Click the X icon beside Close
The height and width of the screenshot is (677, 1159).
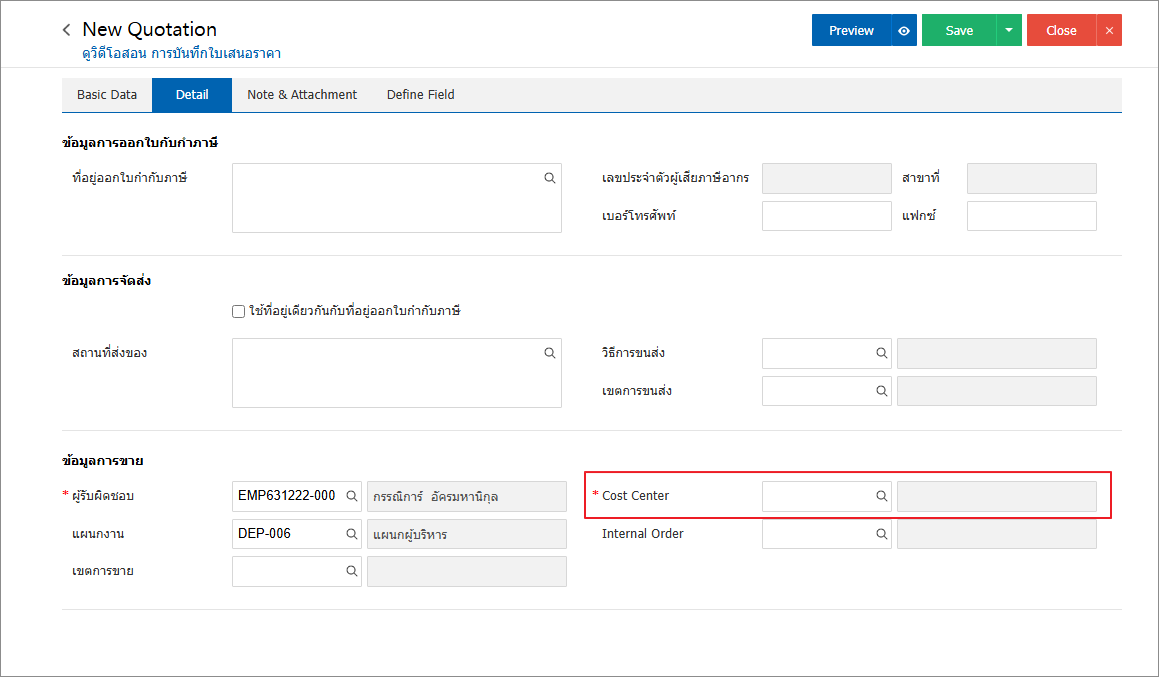(1109, 31)
